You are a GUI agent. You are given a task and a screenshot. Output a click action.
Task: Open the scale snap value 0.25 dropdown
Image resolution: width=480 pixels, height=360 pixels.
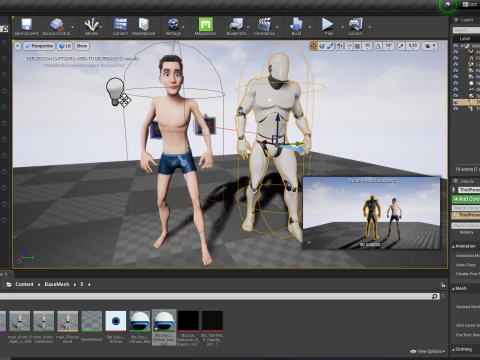coord(413,46)
